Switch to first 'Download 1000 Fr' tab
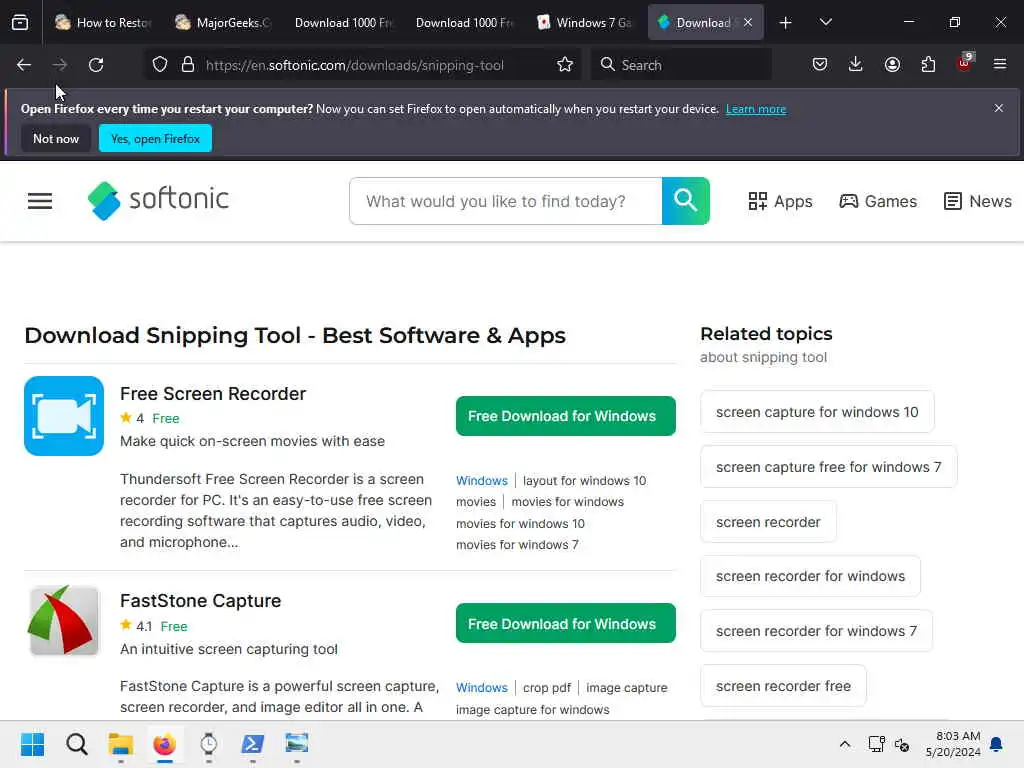Image resolution: width=1024 pixels, height=768 pixels. [x=344, y=23]
